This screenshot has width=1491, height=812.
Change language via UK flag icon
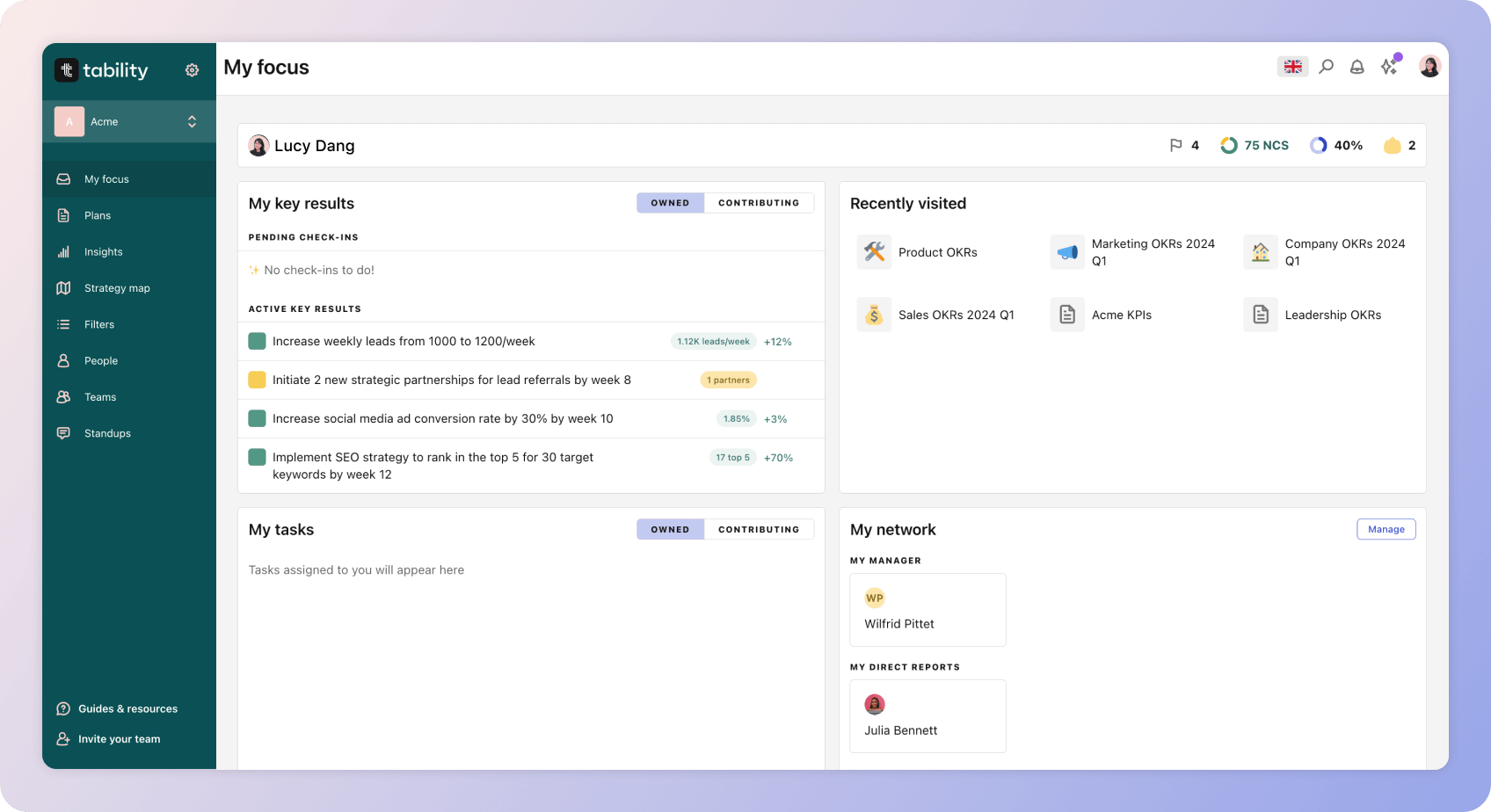(1293, 67)
